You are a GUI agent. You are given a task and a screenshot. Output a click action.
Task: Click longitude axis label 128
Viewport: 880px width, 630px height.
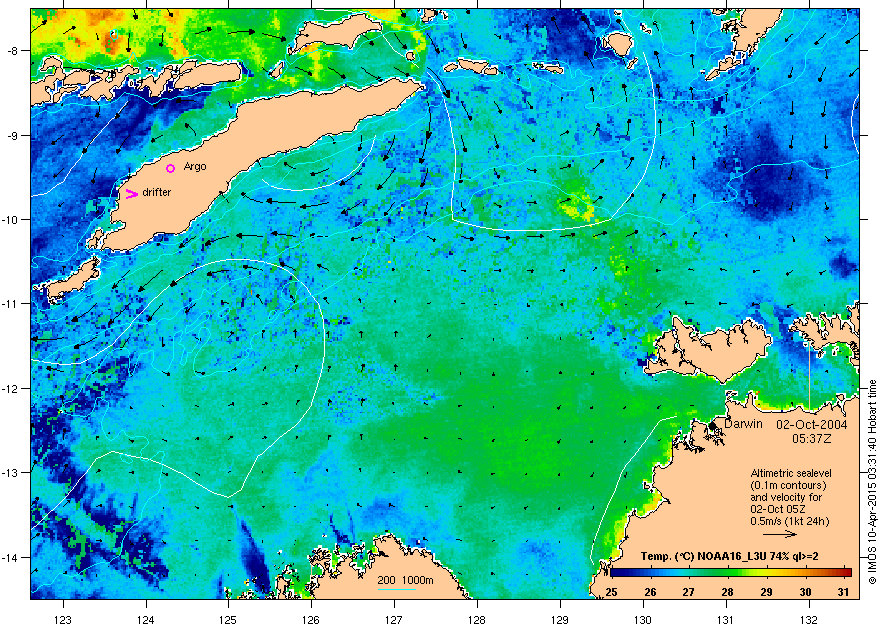(x=477, y=620)
